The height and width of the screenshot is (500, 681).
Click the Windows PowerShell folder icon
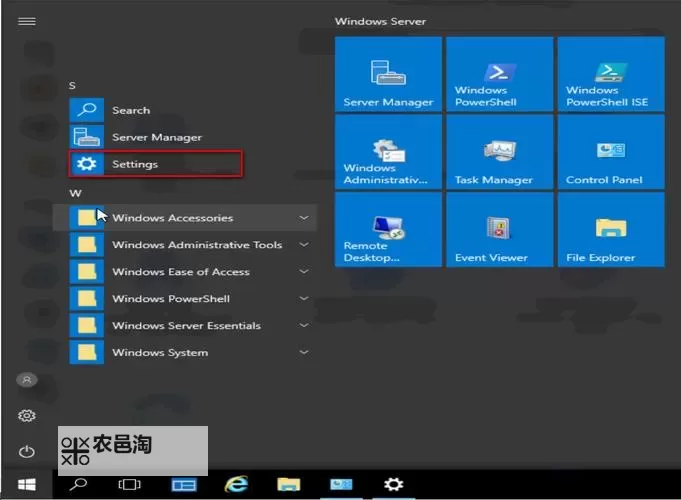pos(86,298)
